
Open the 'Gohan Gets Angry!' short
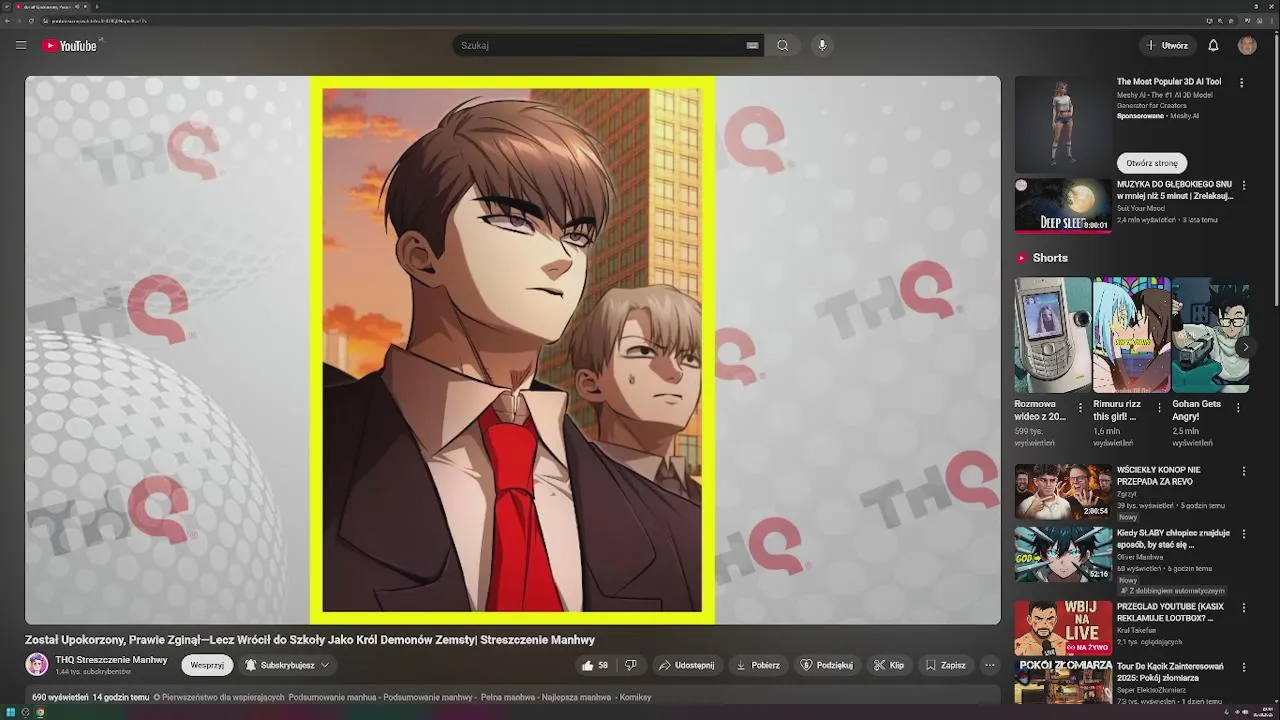pyautogui.click(x=1210, y=335)
